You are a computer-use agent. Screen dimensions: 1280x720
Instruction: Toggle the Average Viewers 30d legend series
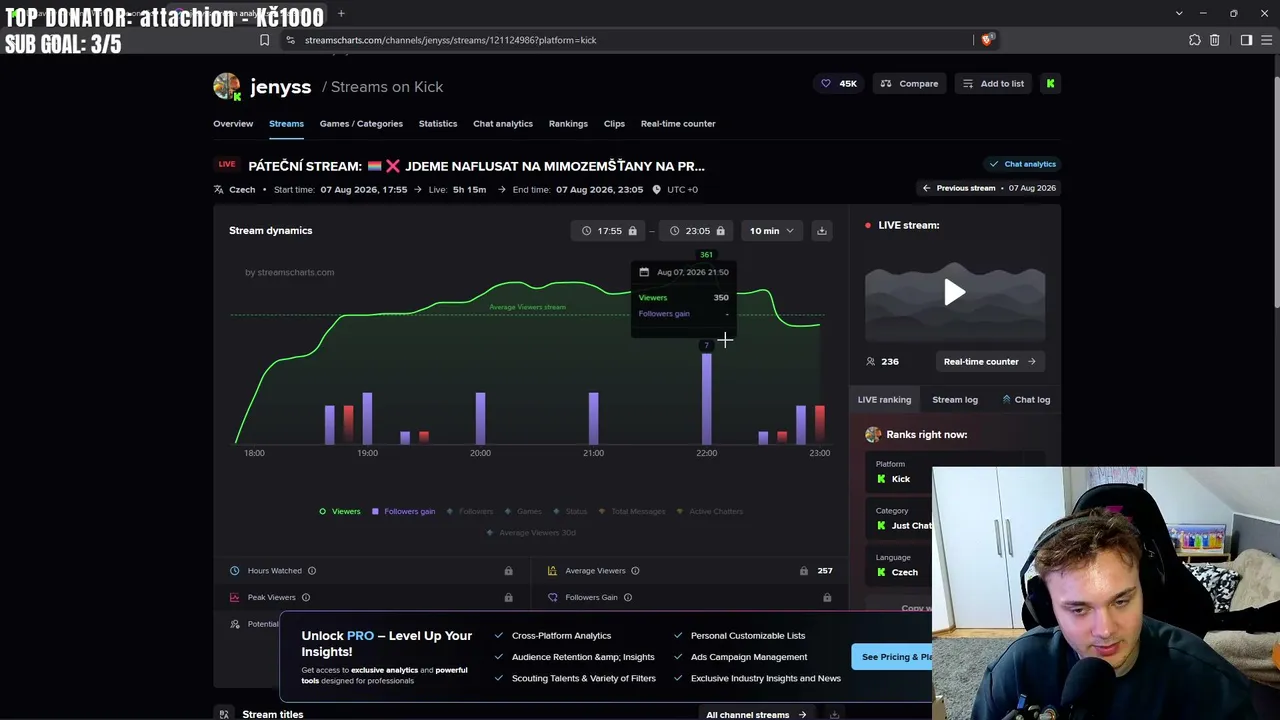click(x=531, y=533)
